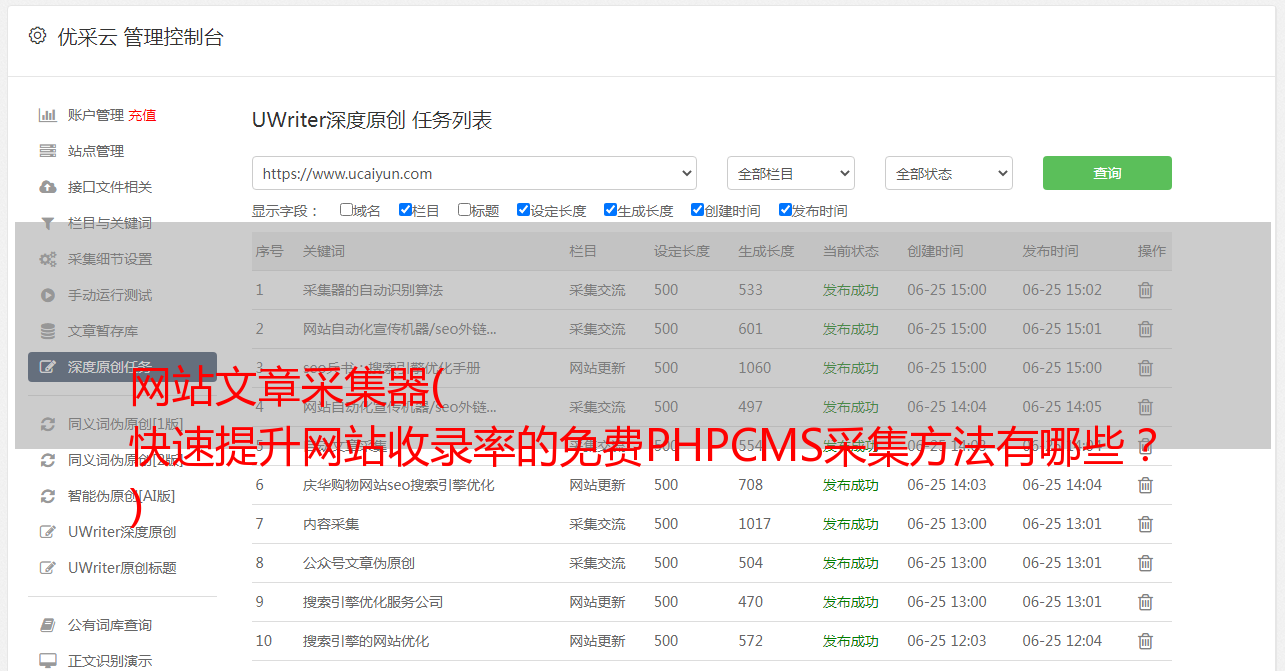
Task: Delete task row 公众号文章伪原创
Action: click(x=1145, y=563)
